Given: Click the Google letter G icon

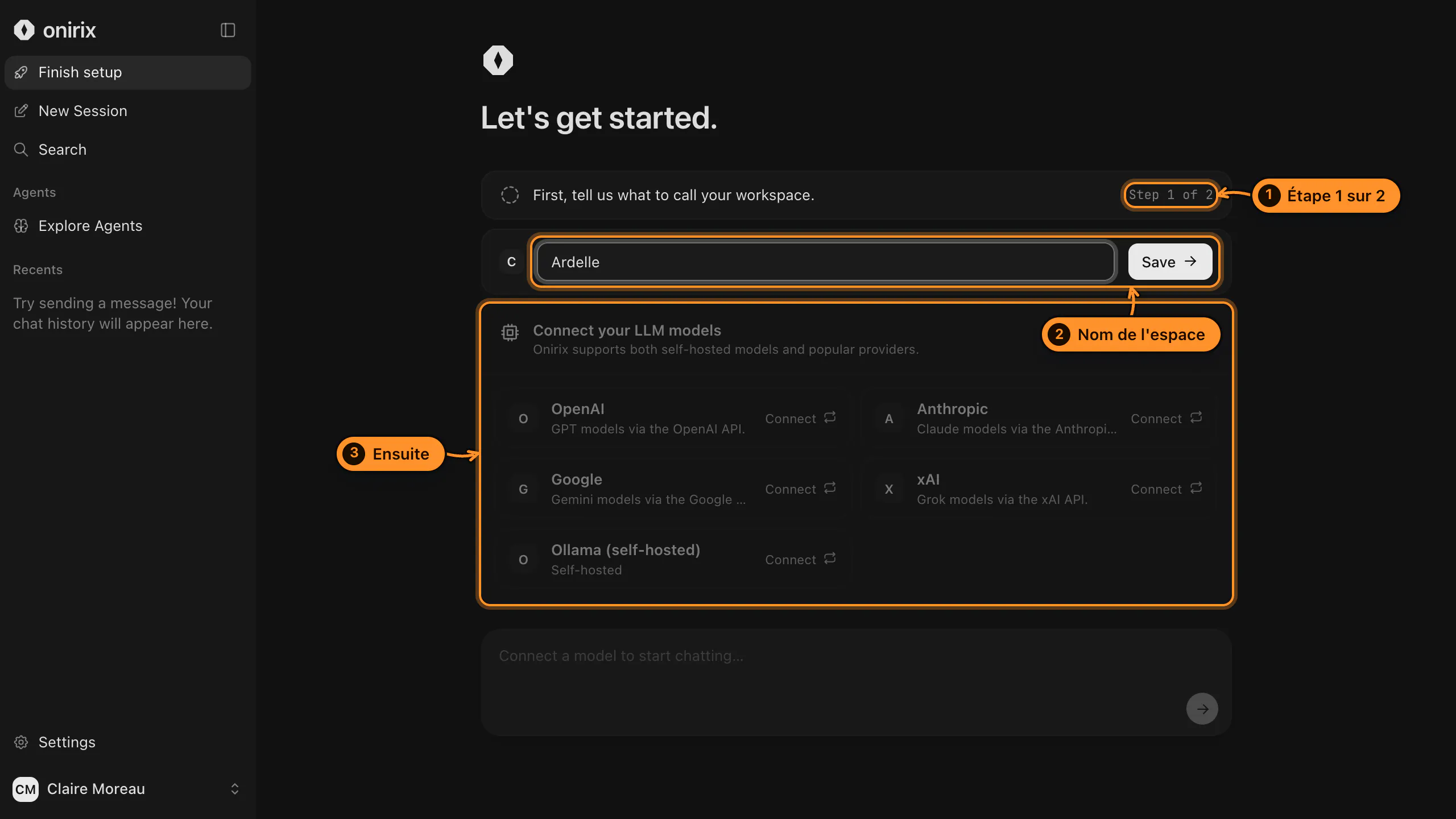Looking at the screenshot, I should pos(523,489).
